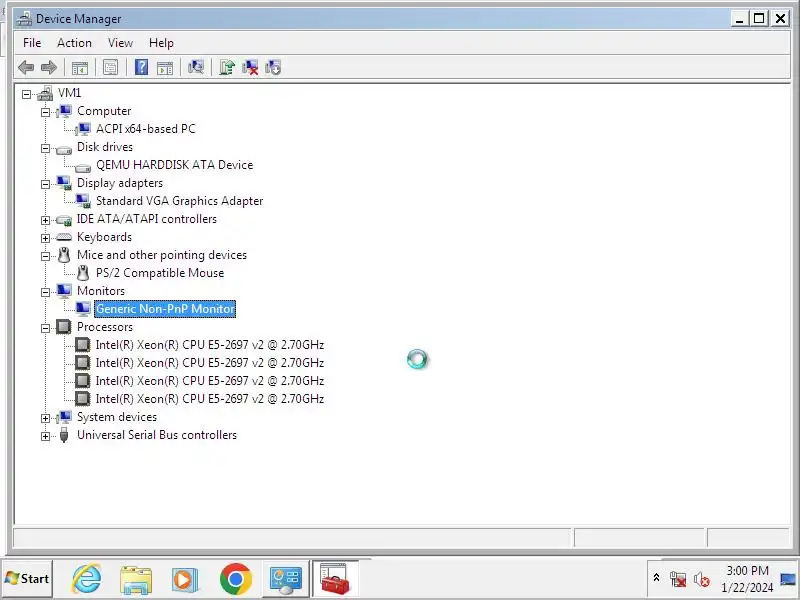Expand the System devices category
Image resolution: width=800 pixels, height=600 pixels.
45,418
